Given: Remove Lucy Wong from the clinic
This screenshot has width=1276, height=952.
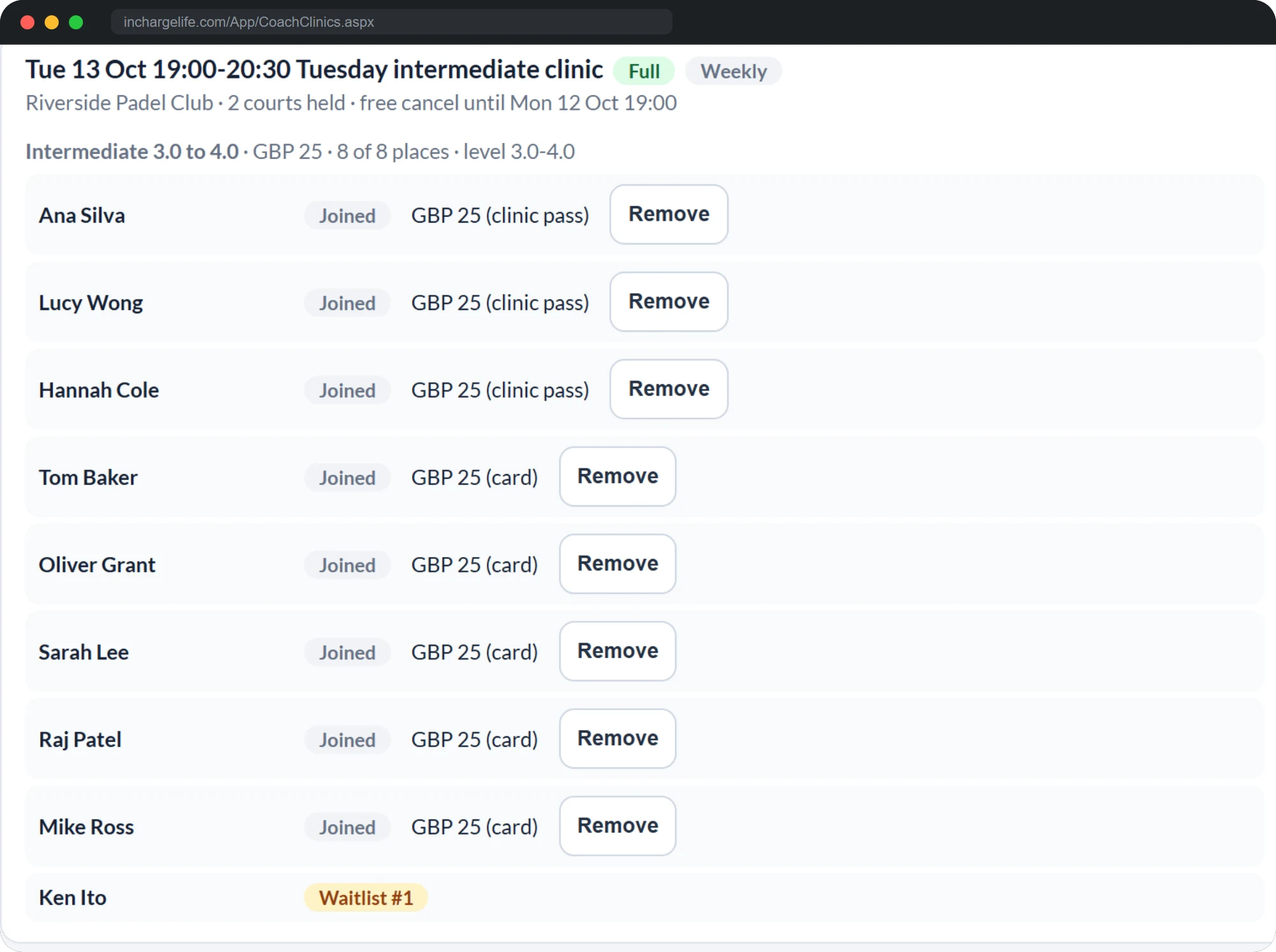Looking at the screenshot, I should click(x=669, y=302).
